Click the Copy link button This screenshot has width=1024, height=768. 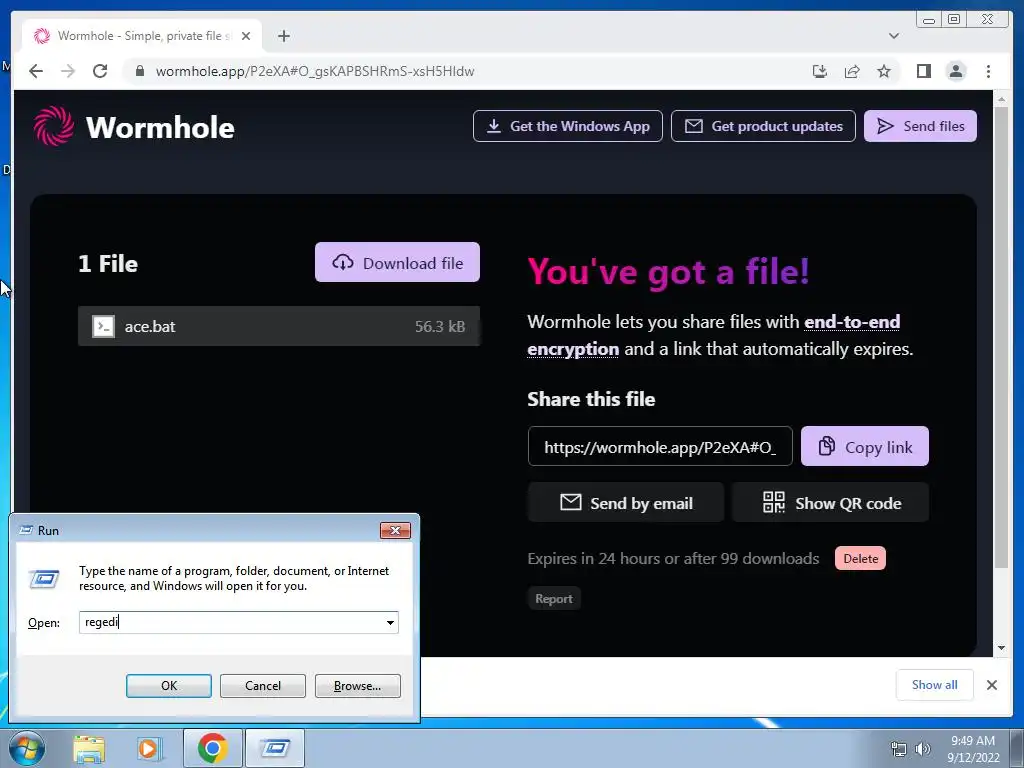(865, 447)
